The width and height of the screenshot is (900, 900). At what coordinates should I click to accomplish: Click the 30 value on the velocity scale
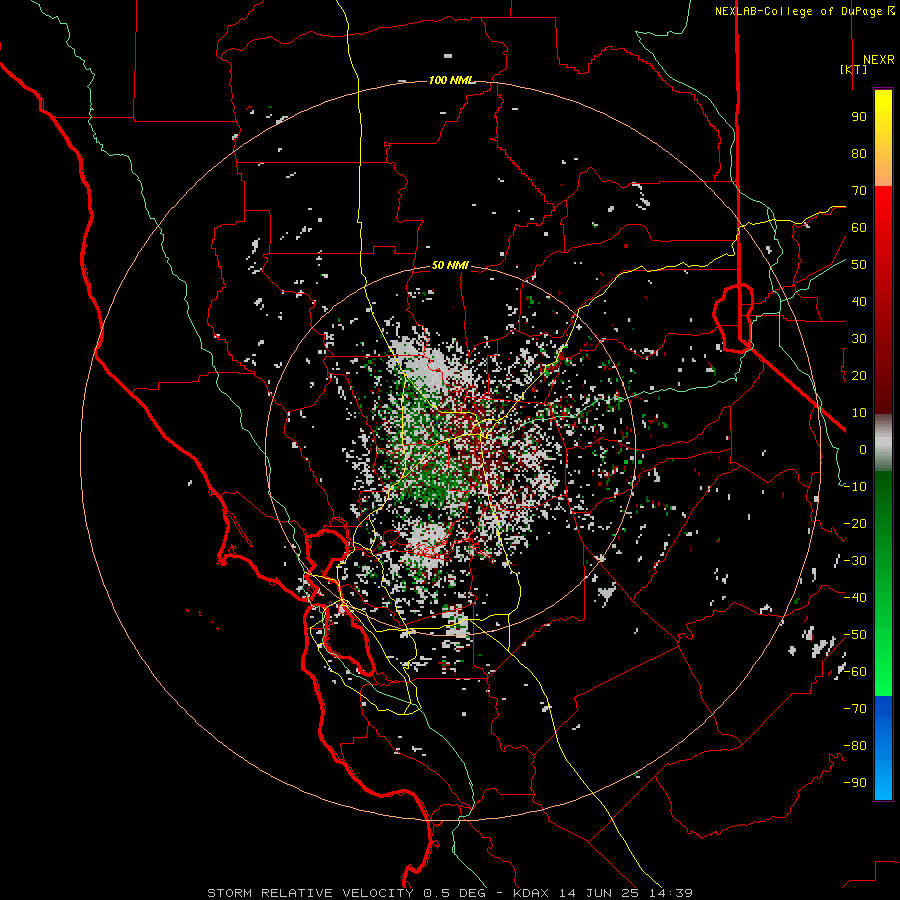(859, 339)
